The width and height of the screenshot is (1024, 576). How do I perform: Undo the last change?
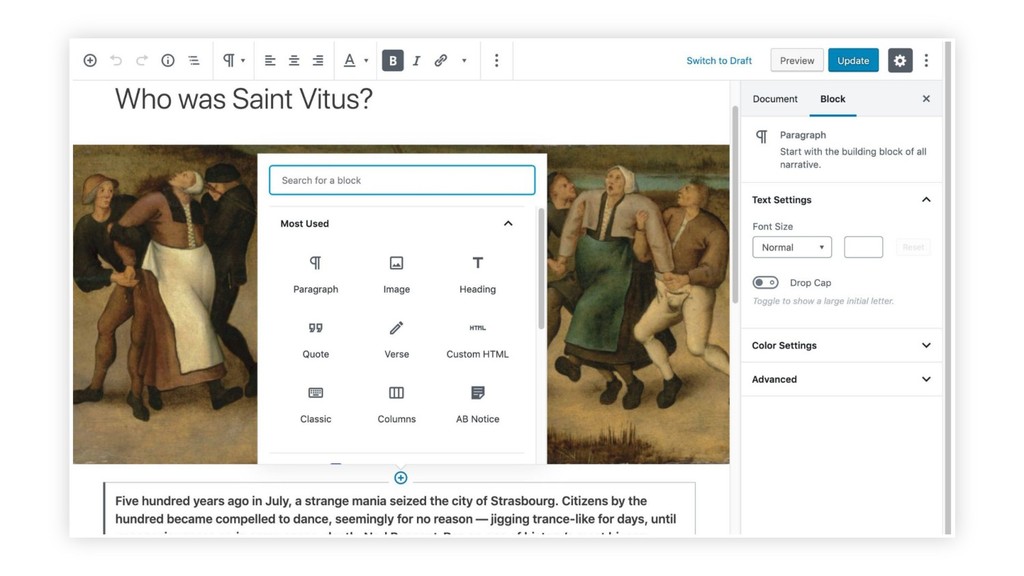point(116,60)
